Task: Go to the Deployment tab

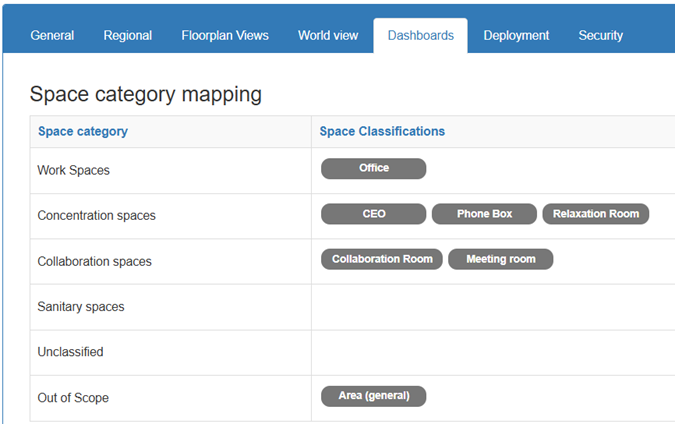Action: coord(516,35)
